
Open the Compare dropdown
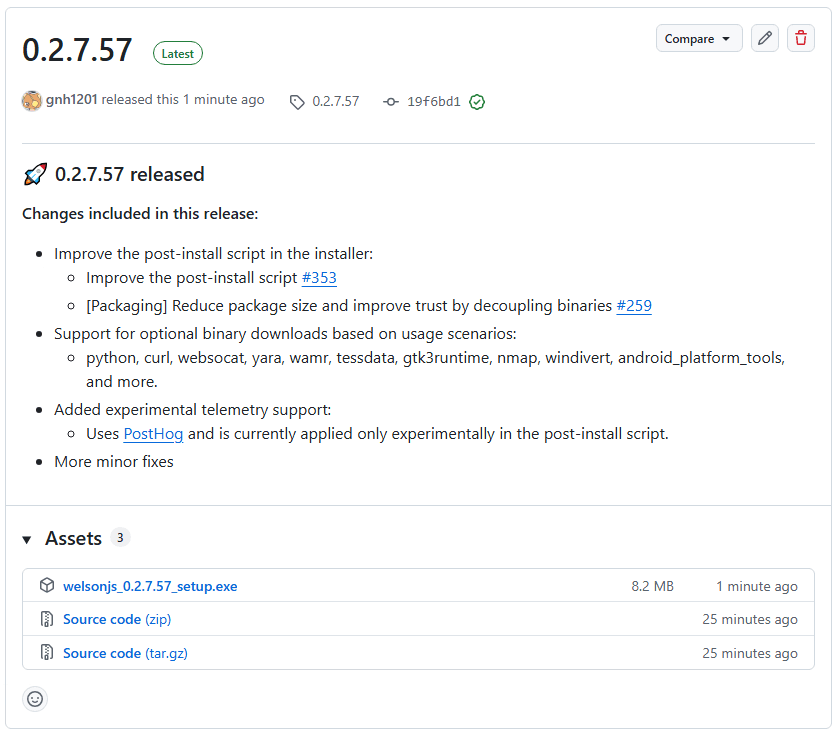699,39
